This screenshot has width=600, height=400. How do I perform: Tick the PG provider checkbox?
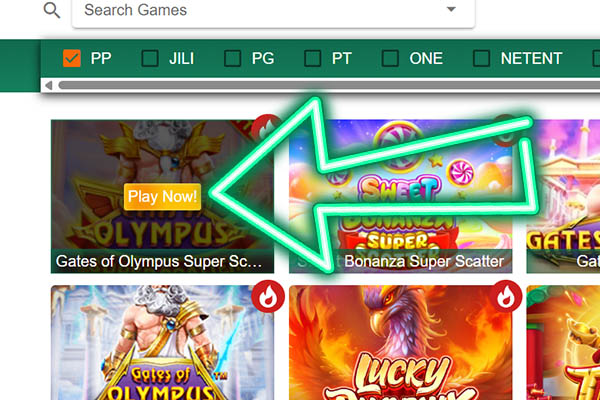[x=232, y=59]
